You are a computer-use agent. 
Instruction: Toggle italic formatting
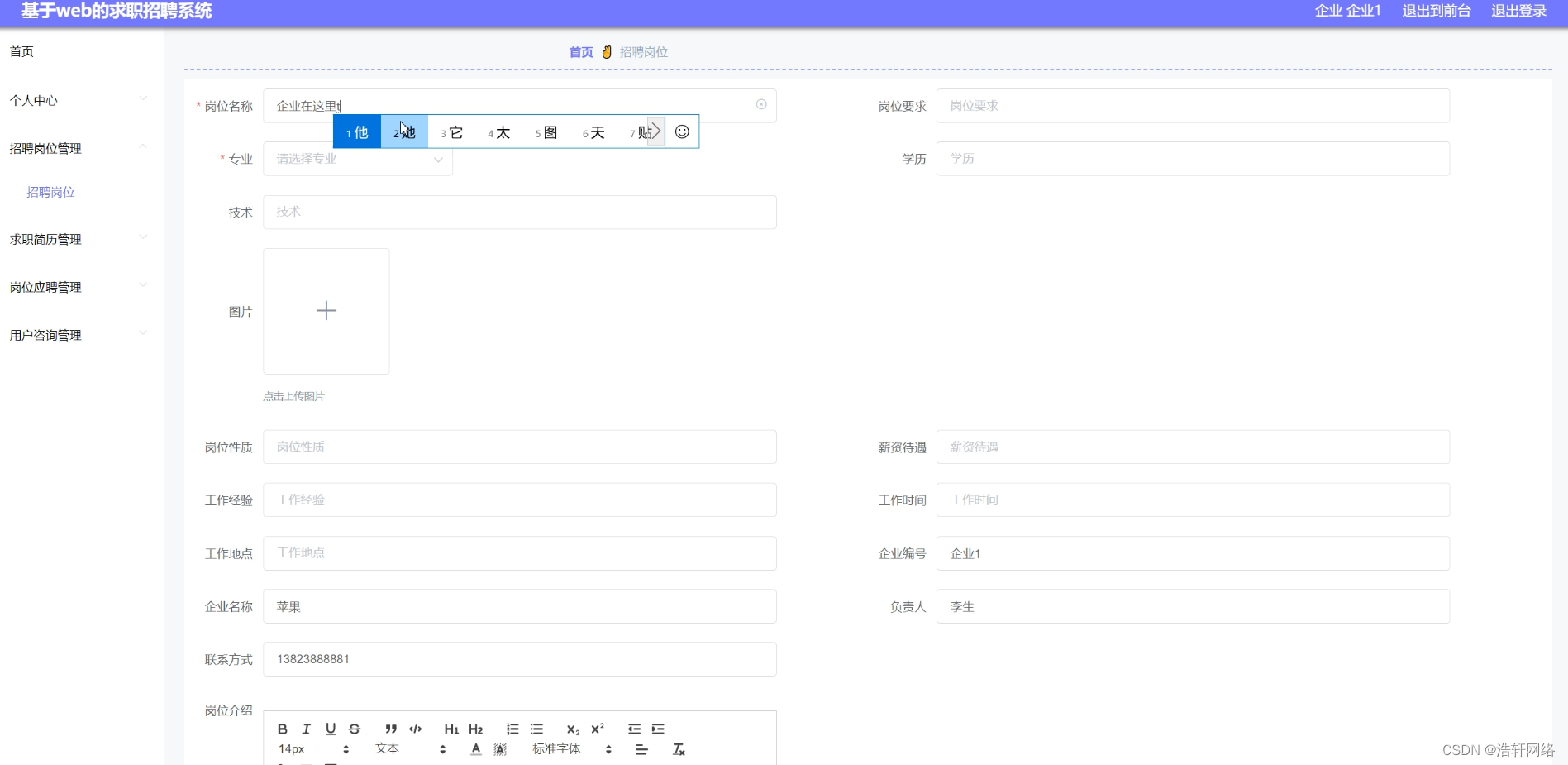pyautogui.click(x=306, y=729)
